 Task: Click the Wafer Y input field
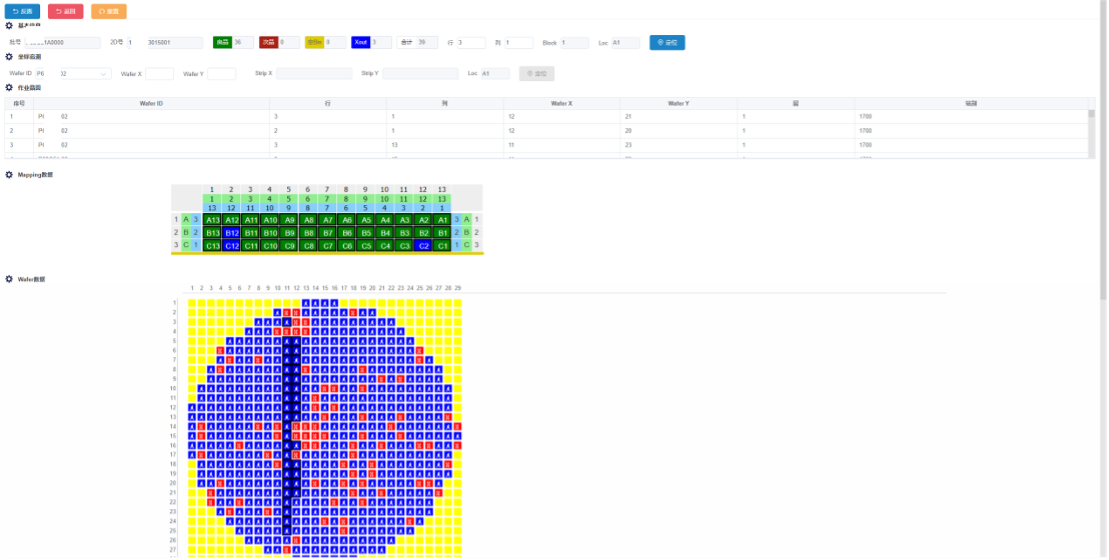221,74
